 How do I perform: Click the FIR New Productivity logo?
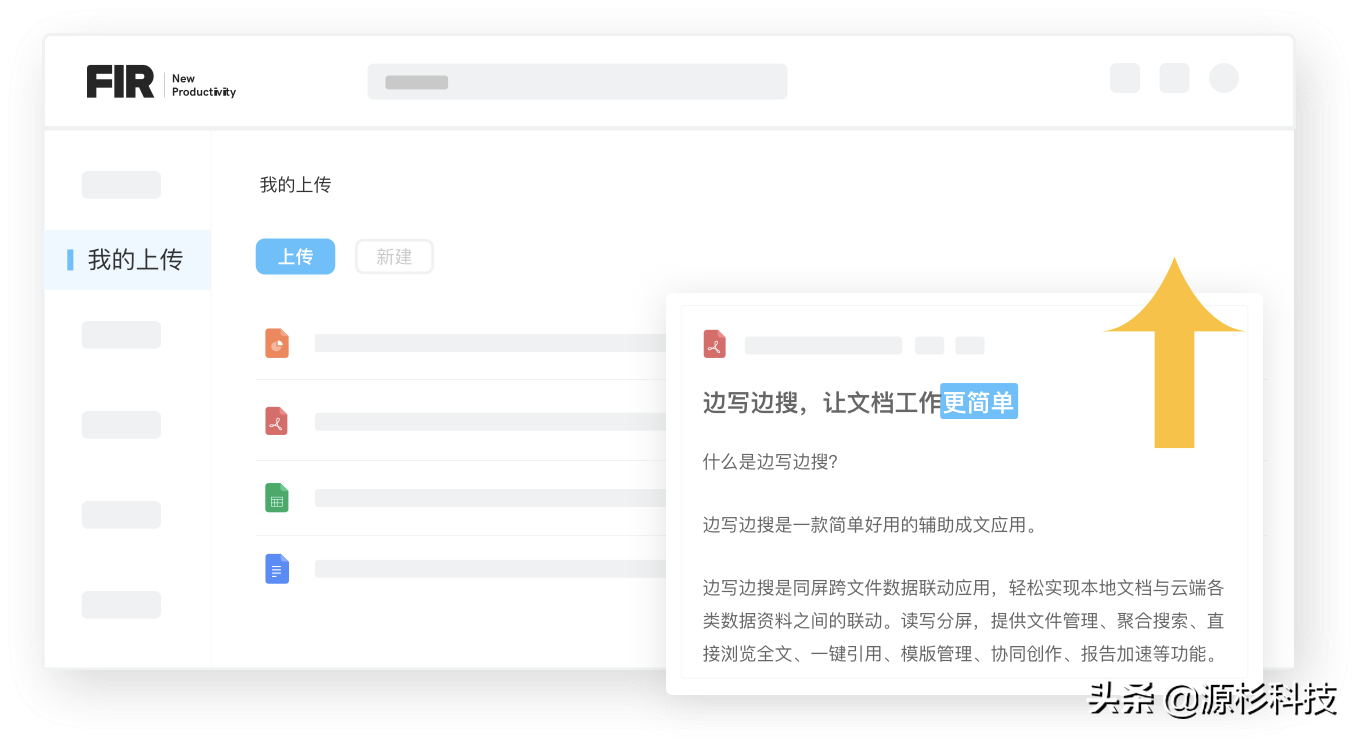click(x=161, y=82)
